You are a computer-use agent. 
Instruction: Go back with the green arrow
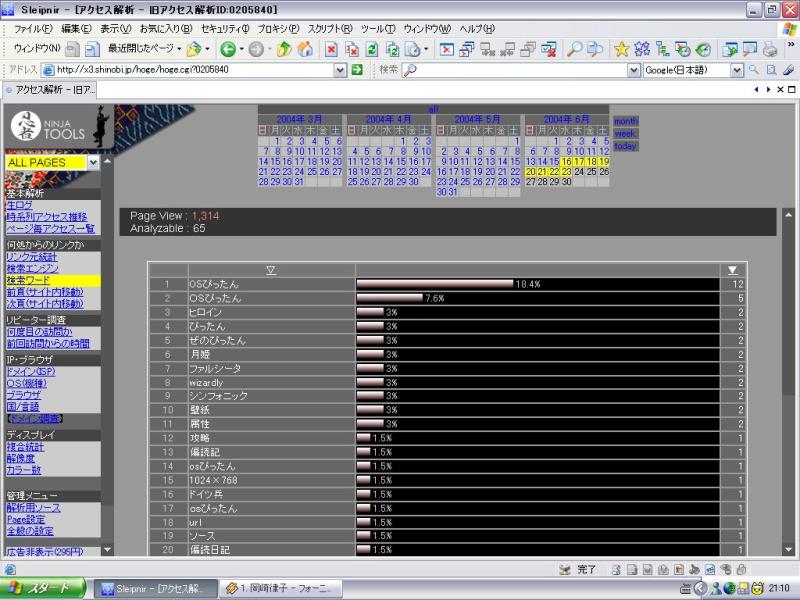pos(228,49)
